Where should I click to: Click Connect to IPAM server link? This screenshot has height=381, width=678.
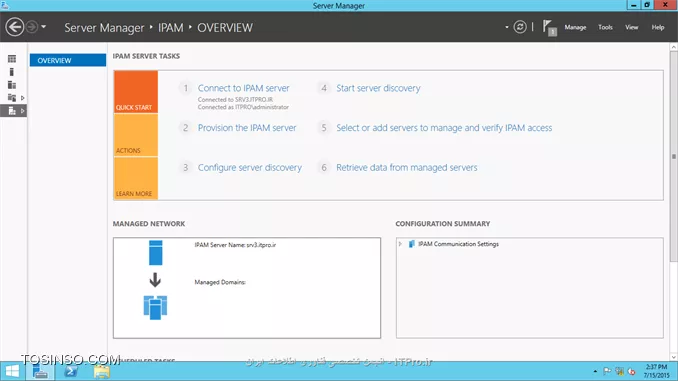[243, 88]
